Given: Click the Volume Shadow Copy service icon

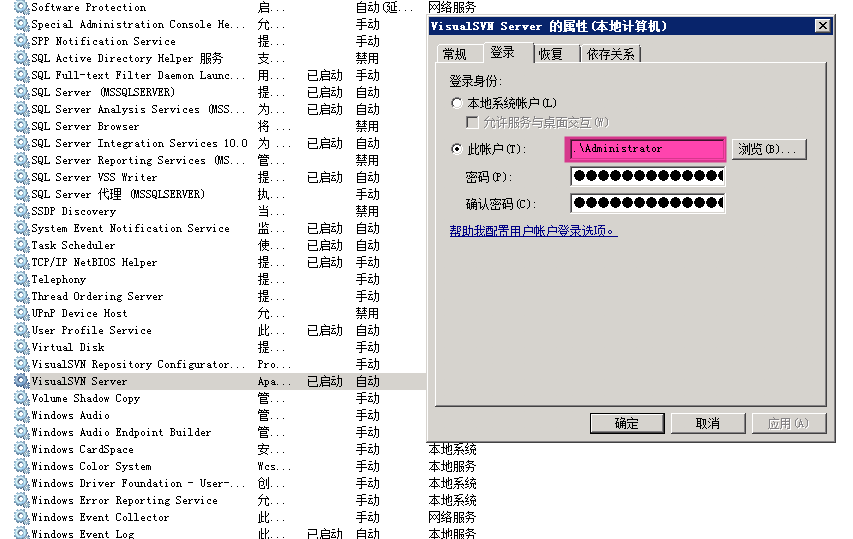Looking at the screenshot, I should pyautogui.click(x=22, y=398).
